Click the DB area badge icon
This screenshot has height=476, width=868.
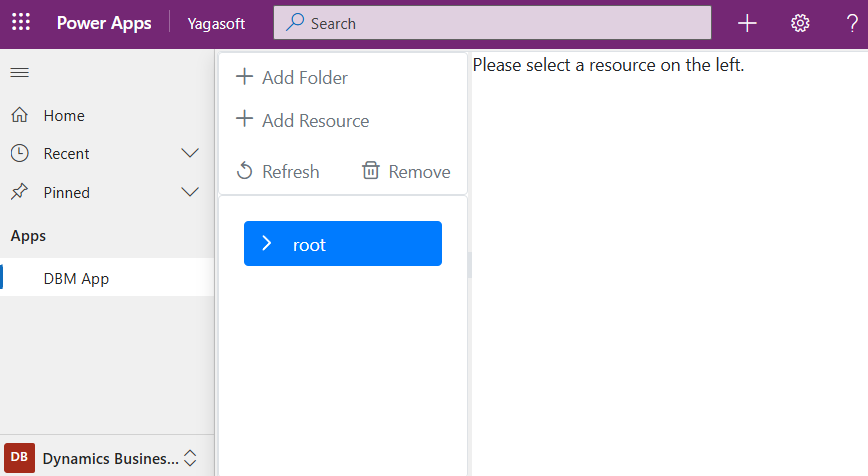coord(19,458)
